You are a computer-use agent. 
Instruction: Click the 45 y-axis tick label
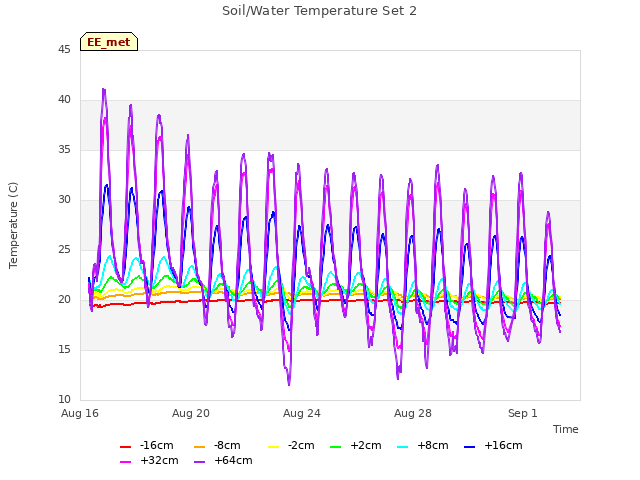click(64, 50)
